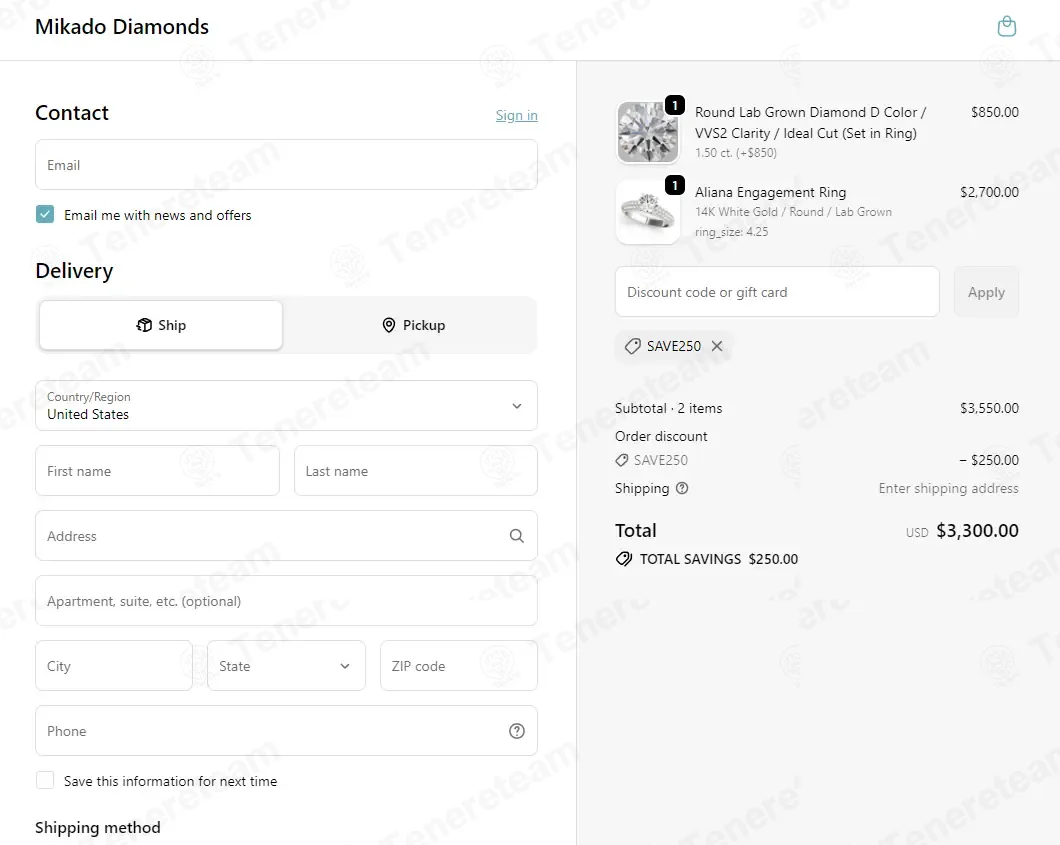Click the Round Lab Grown Diamond thumbnail
Viewport: 1060px width, 845px height.
[648, 132]
